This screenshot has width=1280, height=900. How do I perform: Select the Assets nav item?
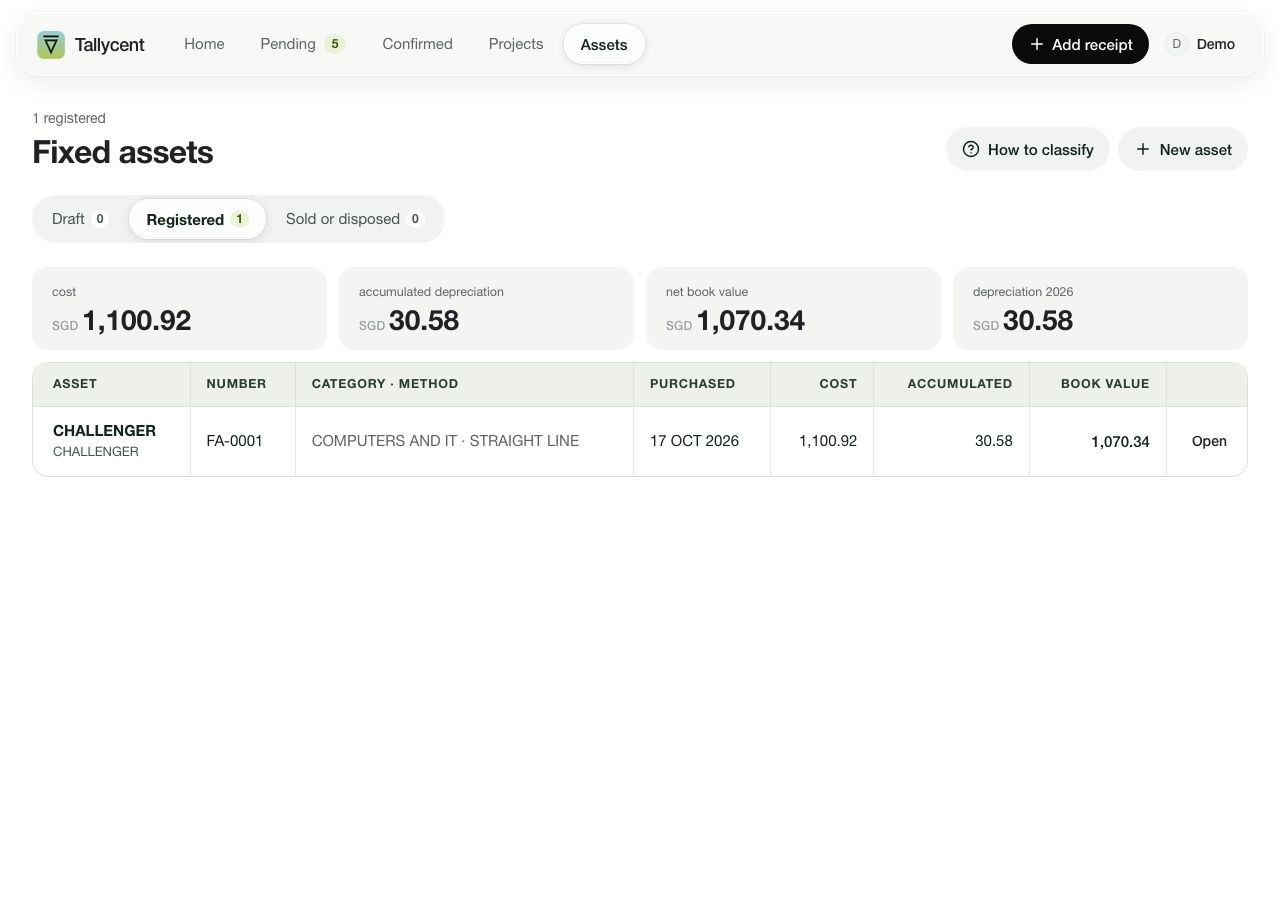click(x=604, y=44)
